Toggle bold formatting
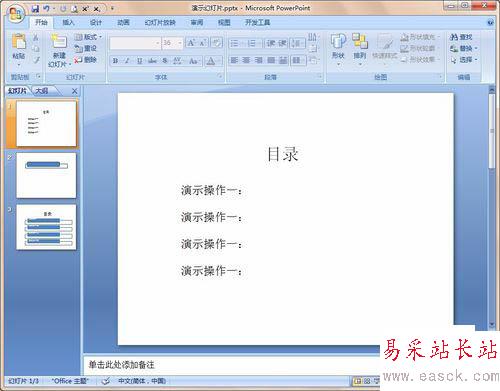 pyautogui.click(x=115, y=61)
